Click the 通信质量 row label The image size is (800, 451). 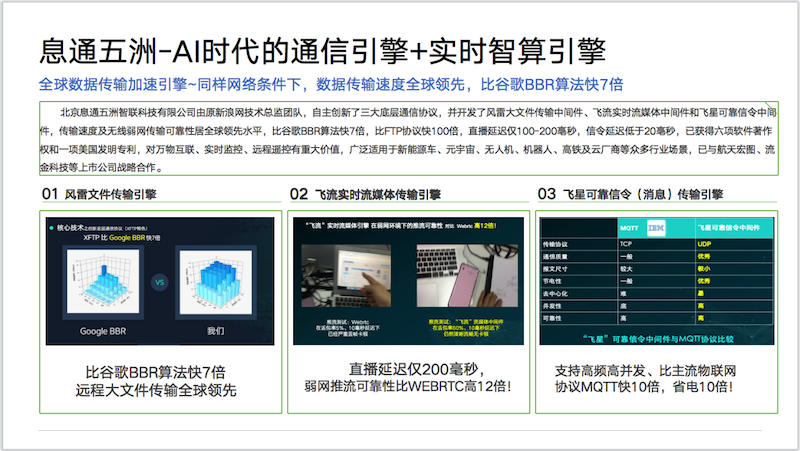tap(555, 257)
